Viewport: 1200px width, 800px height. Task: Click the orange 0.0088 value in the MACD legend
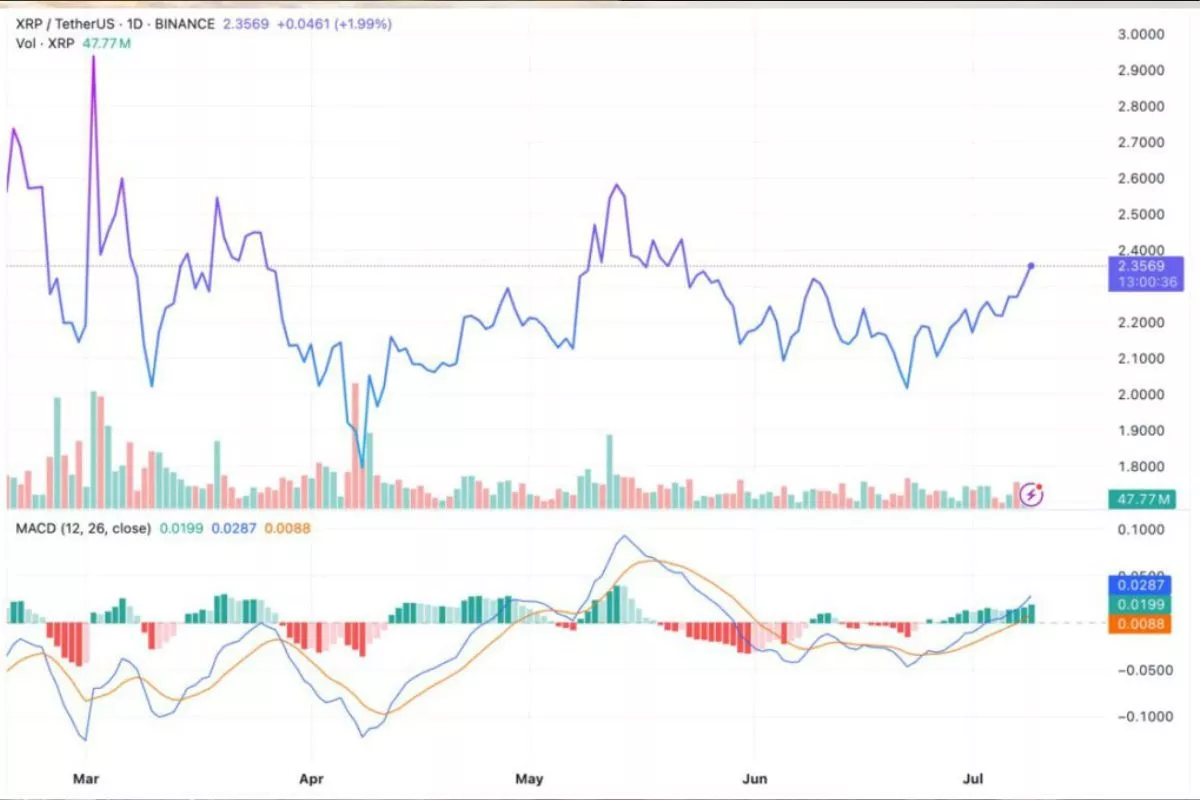click(286, 527)
